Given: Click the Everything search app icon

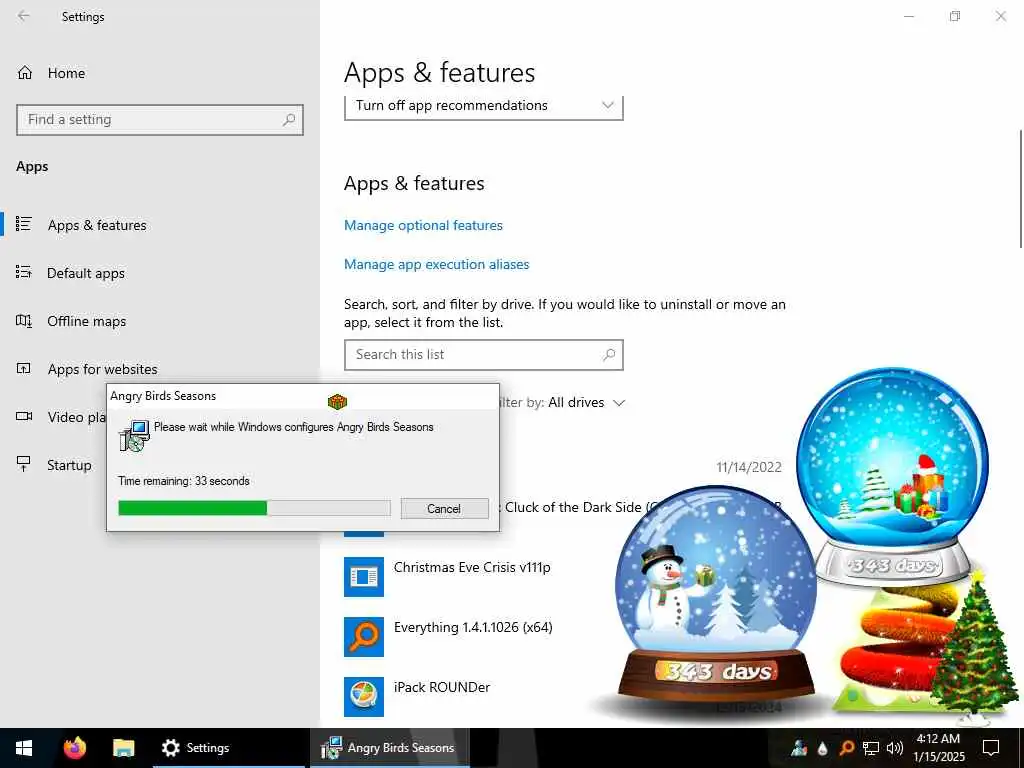Looking at the screenshot, I should pyautogui.click(x=364, y=637).
